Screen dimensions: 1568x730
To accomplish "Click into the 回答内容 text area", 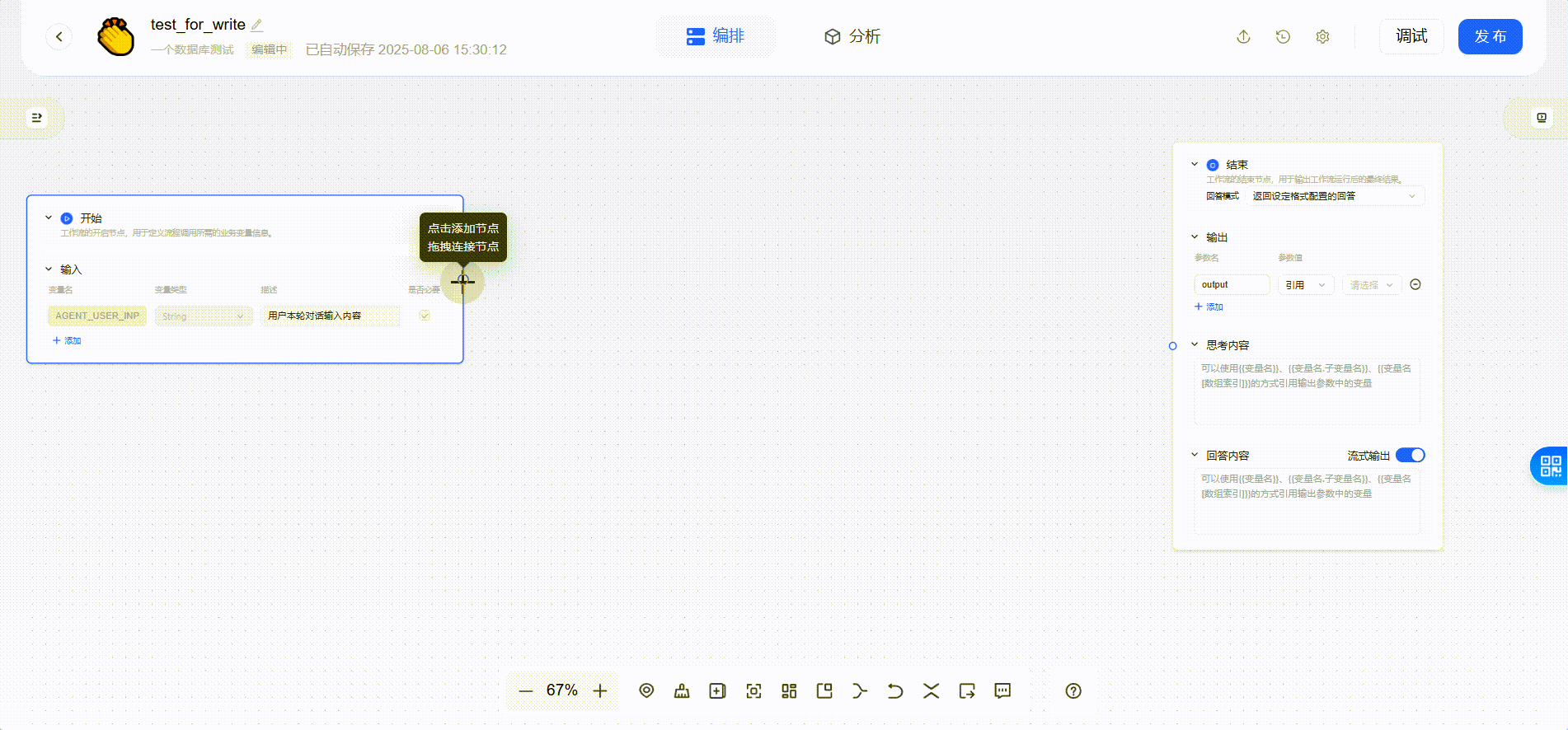I will pos(1307,502).
